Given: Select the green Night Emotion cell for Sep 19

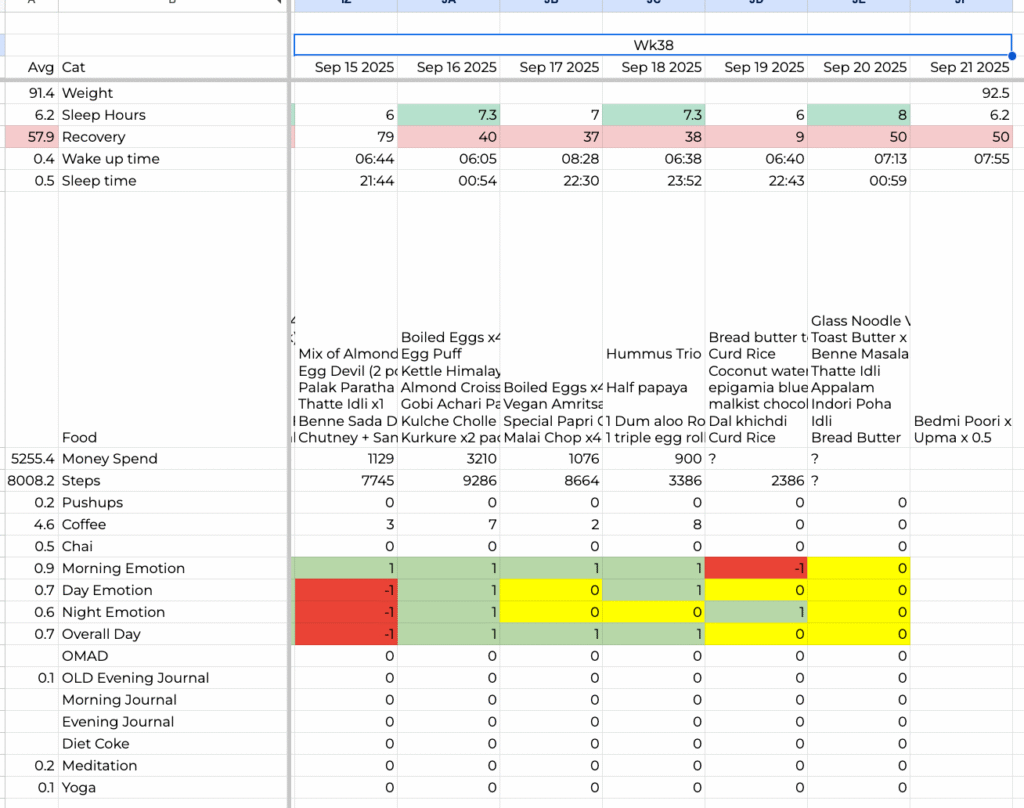Looking at the screenshot, I should [756, 612].
